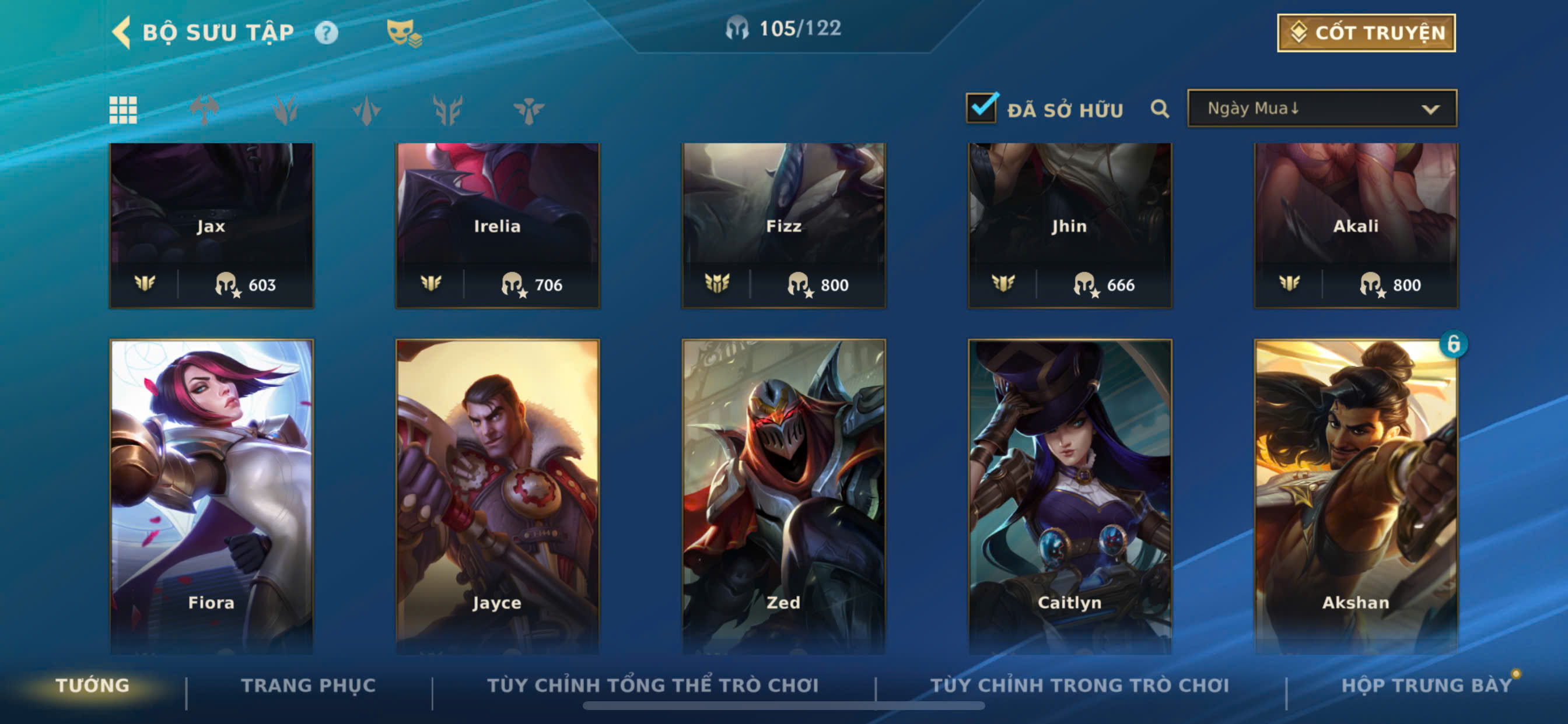Select the all-champions grid filter icon
The width and height of the screenshot is (1568, 724).
[x=123, y=110]
